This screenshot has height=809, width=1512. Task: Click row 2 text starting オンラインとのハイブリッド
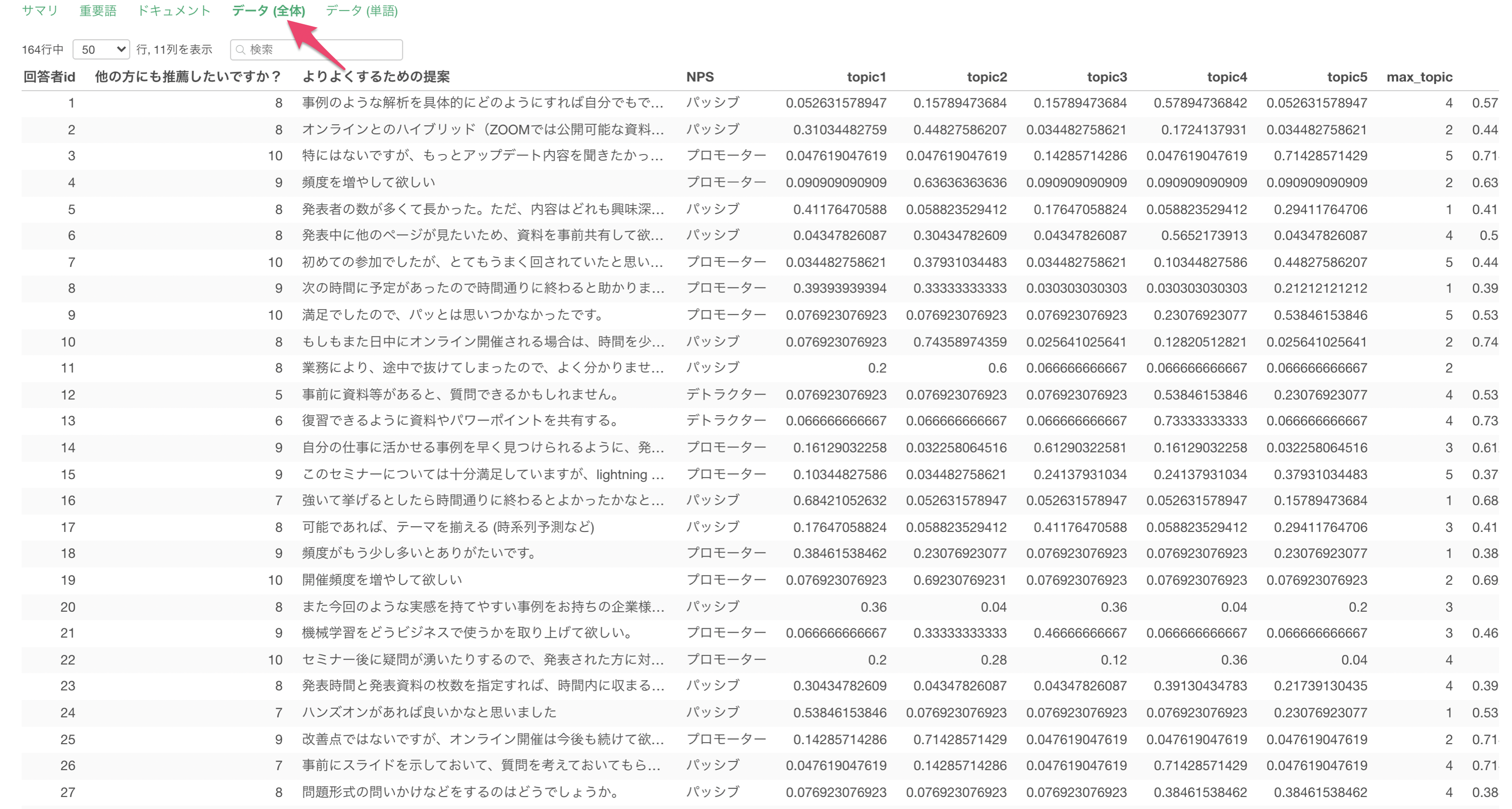tap(483, 130)
